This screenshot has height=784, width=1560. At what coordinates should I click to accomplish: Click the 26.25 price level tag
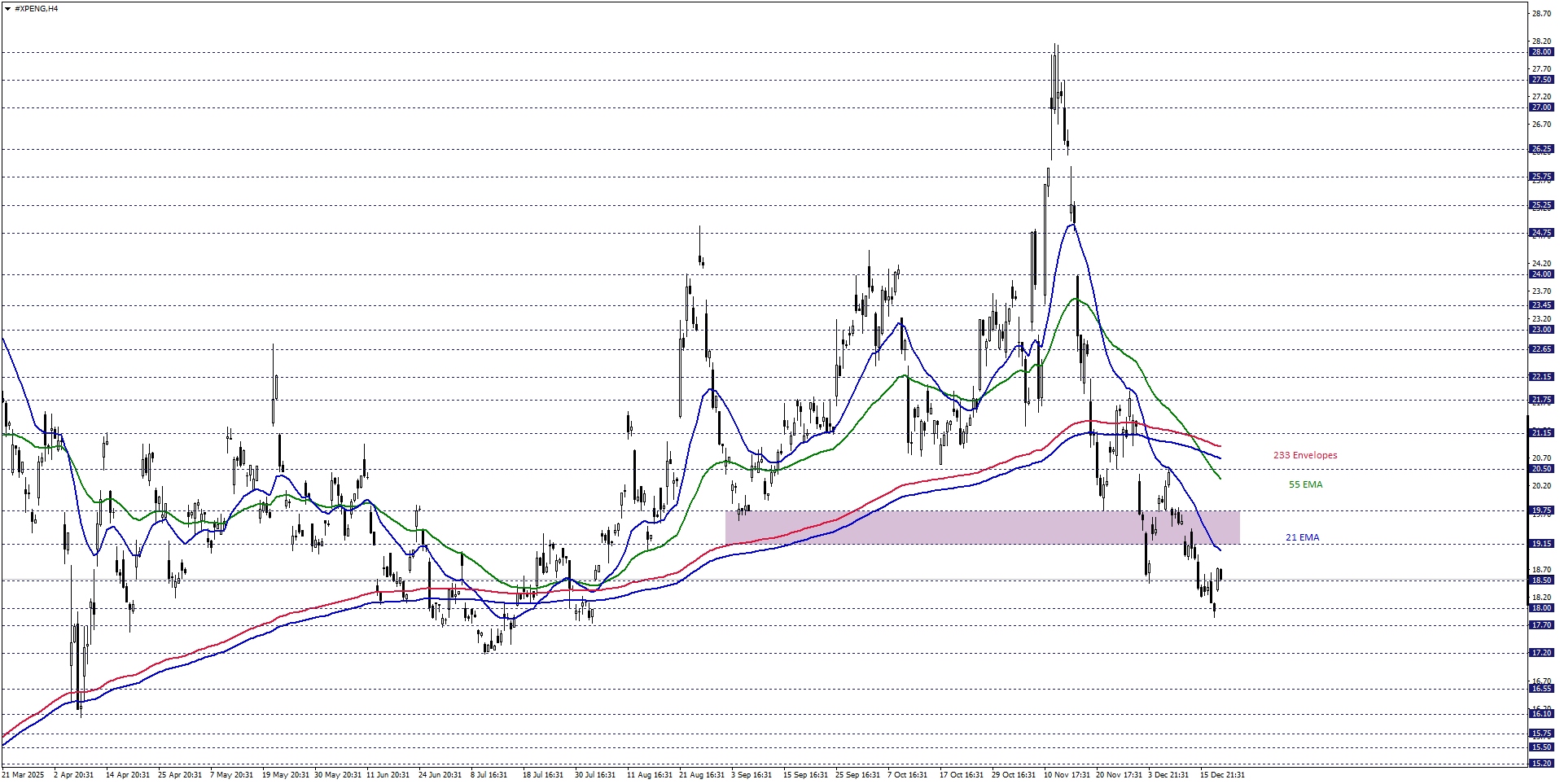click(x=1540, y=149)
